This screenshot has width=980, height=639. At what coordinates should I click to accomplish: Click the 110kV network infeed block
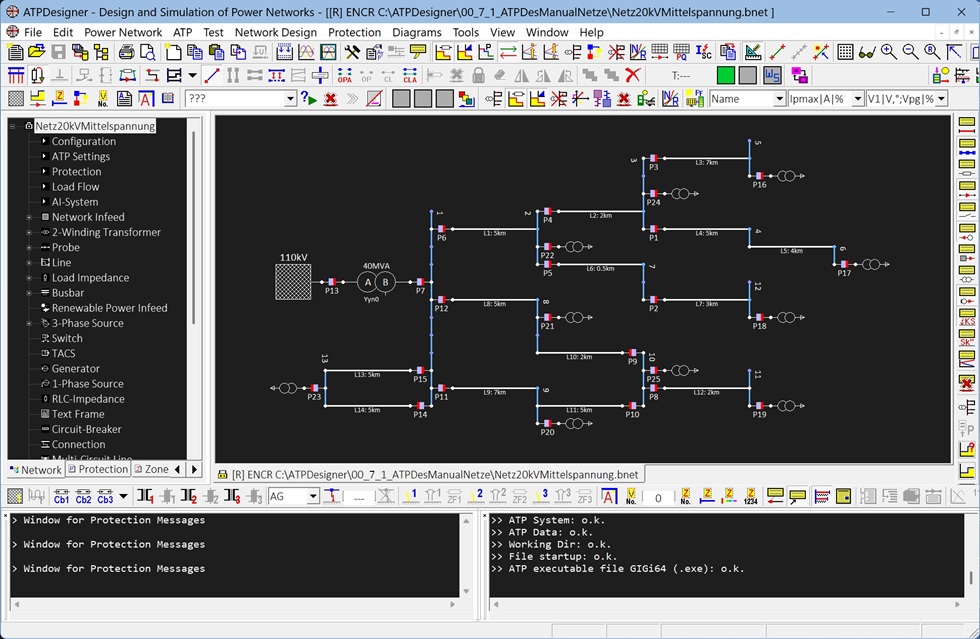293,281
